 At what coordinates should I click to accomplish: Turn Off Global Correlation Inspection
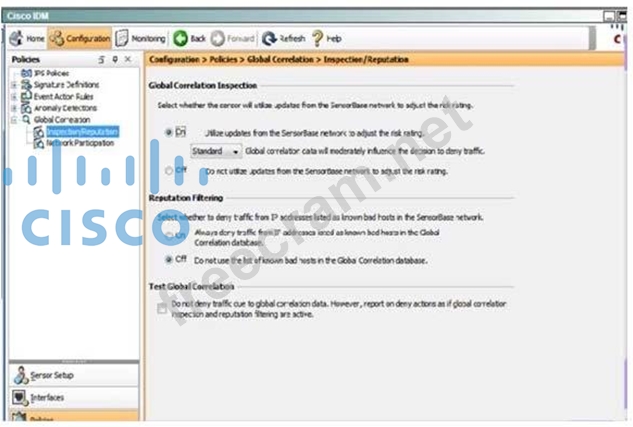[168, 171]
